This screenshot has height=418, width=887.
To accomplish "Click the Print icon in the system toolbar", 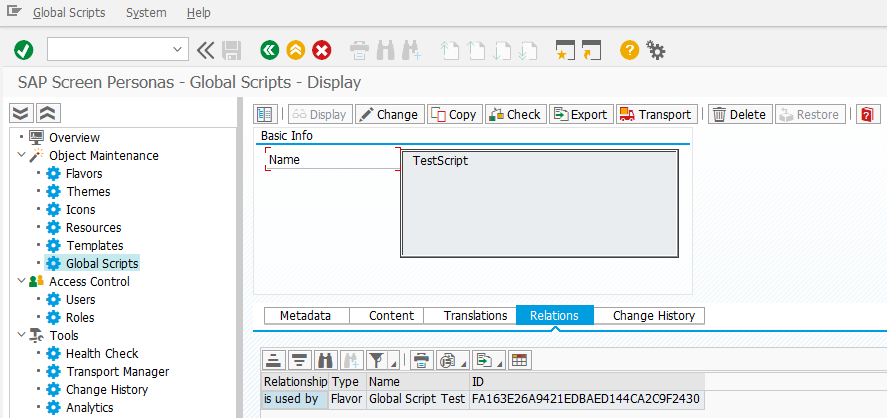I will pos(360,50).
